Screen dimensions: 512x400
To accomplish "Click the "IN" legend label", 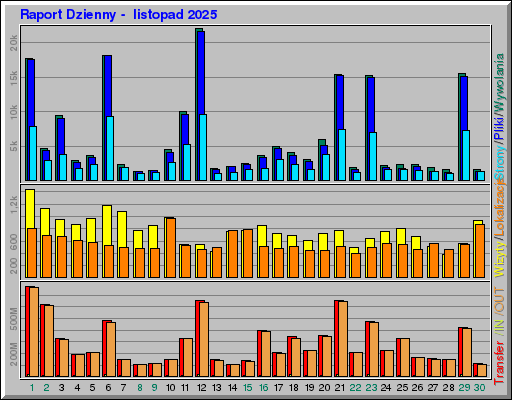I will coord(500,325).
